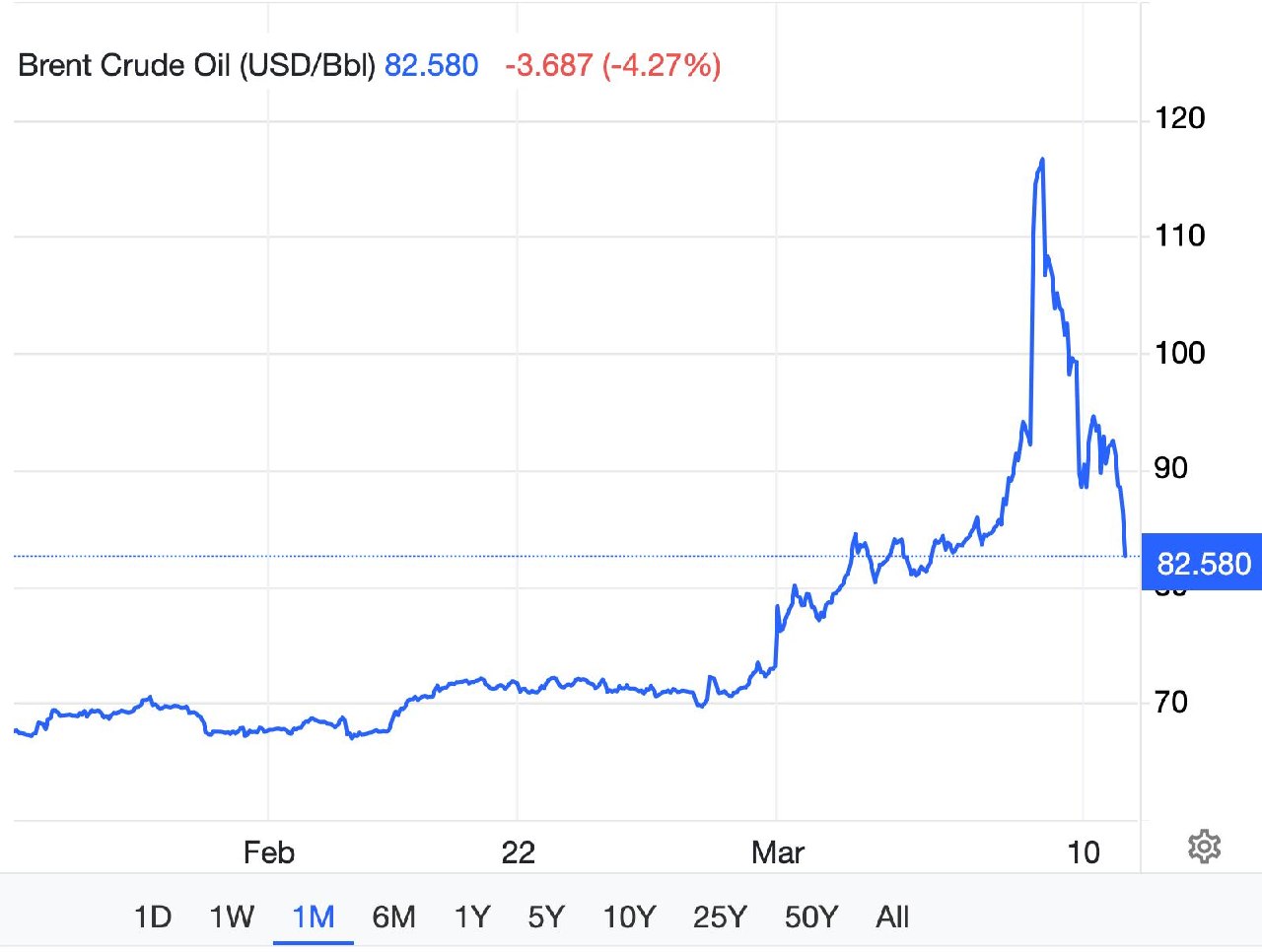Screen dimensions: 1262x952
Task: Click the Brent Crude Oil title
Action: pyautogui.click(x=197, y=66)
